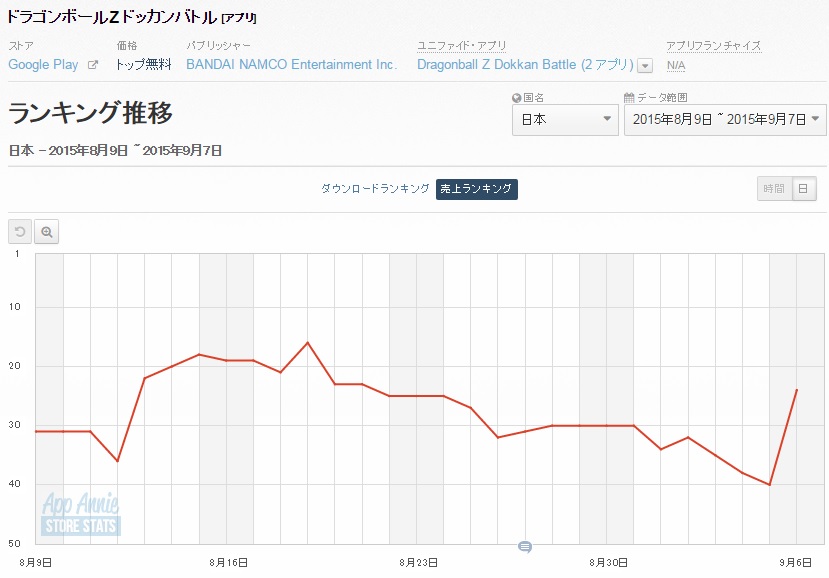Screen dimensions: 829x578
Task: Click the globe icon by 国名
Action: [517, 97]
